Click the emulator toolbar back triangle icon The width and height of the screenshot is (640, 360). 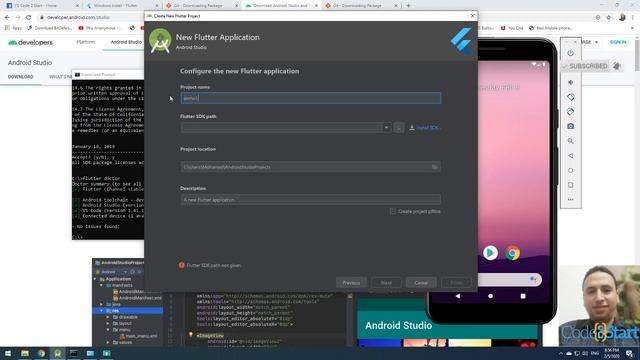pyautogui.click(x=571, y=156)
